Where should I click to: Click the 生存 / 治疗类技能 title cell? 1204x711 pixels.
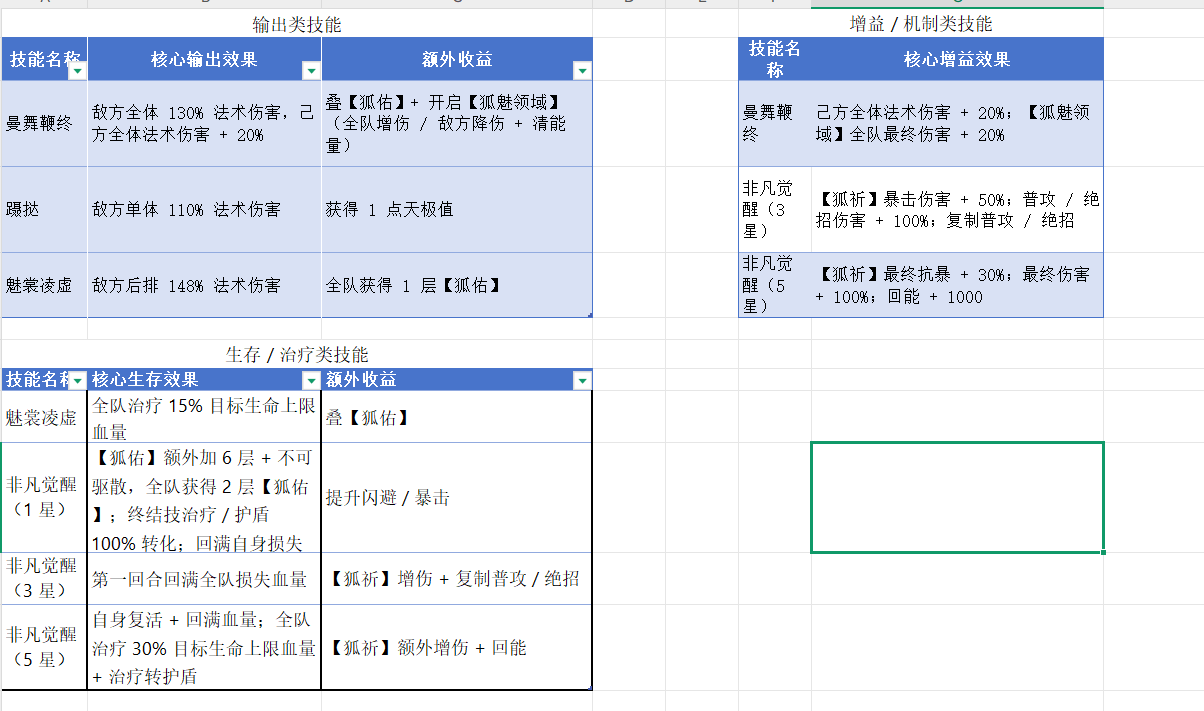coord(297,354)
